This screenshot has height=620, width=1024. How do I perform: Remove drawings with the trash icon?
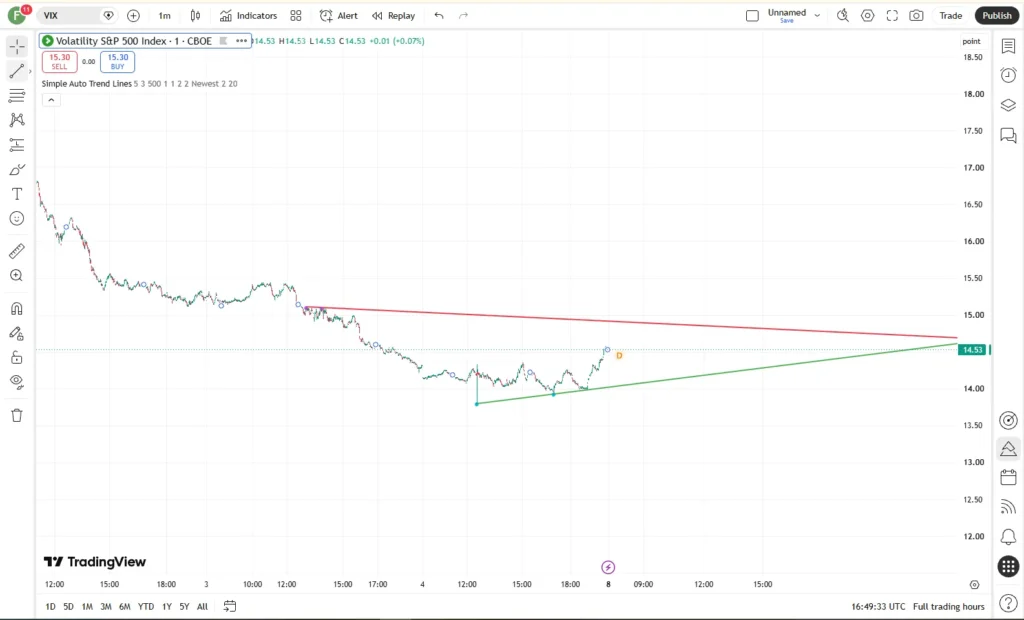[17, 415]
